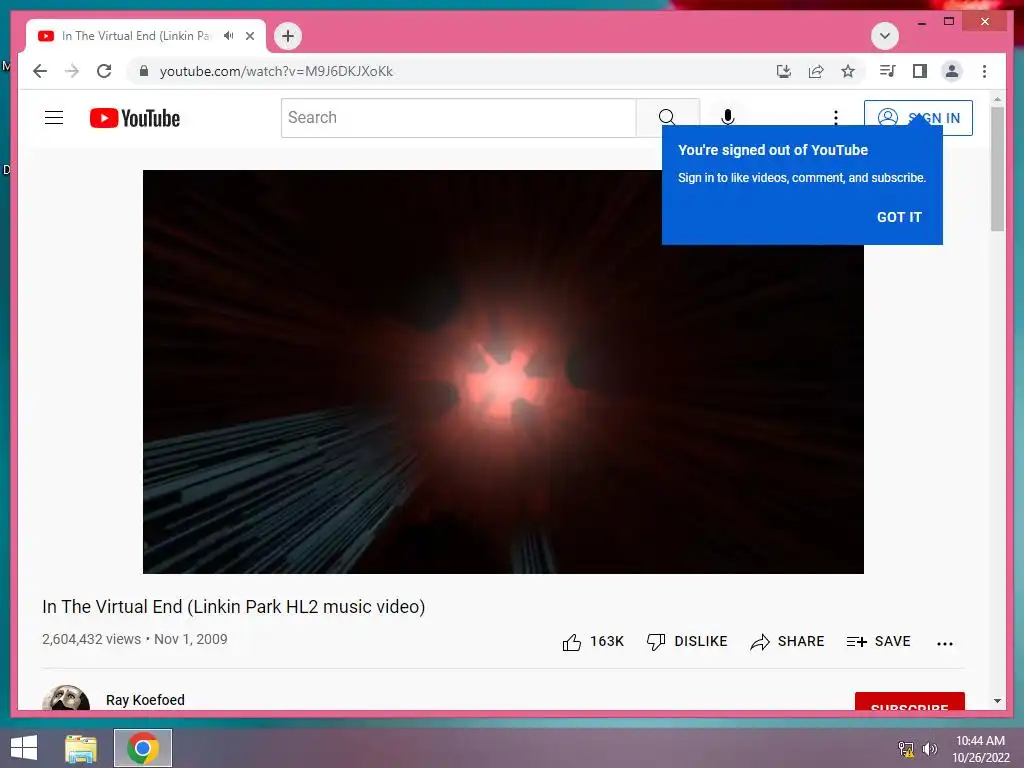The height and width of the screenshot is (768, 1024).
Task: Bookmark this tab with the star icon
Action: 848,71
